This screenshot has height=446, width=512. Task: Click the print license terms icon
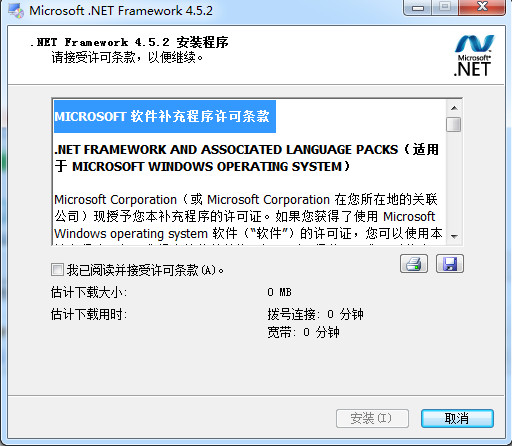(x=414, y=264)
